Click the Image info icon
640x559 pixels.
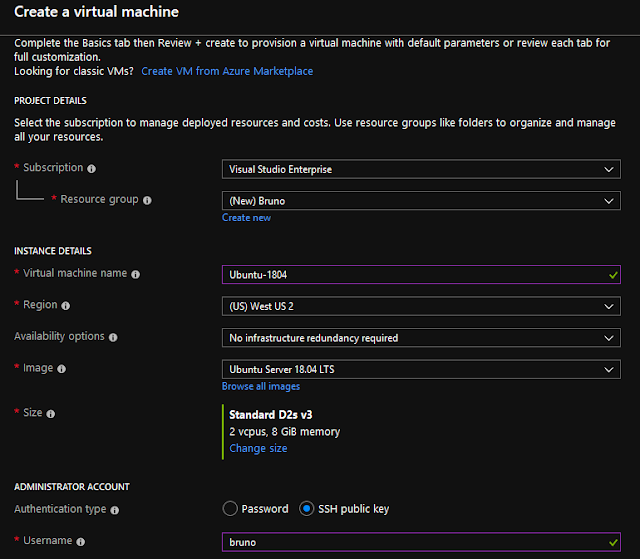62,369
